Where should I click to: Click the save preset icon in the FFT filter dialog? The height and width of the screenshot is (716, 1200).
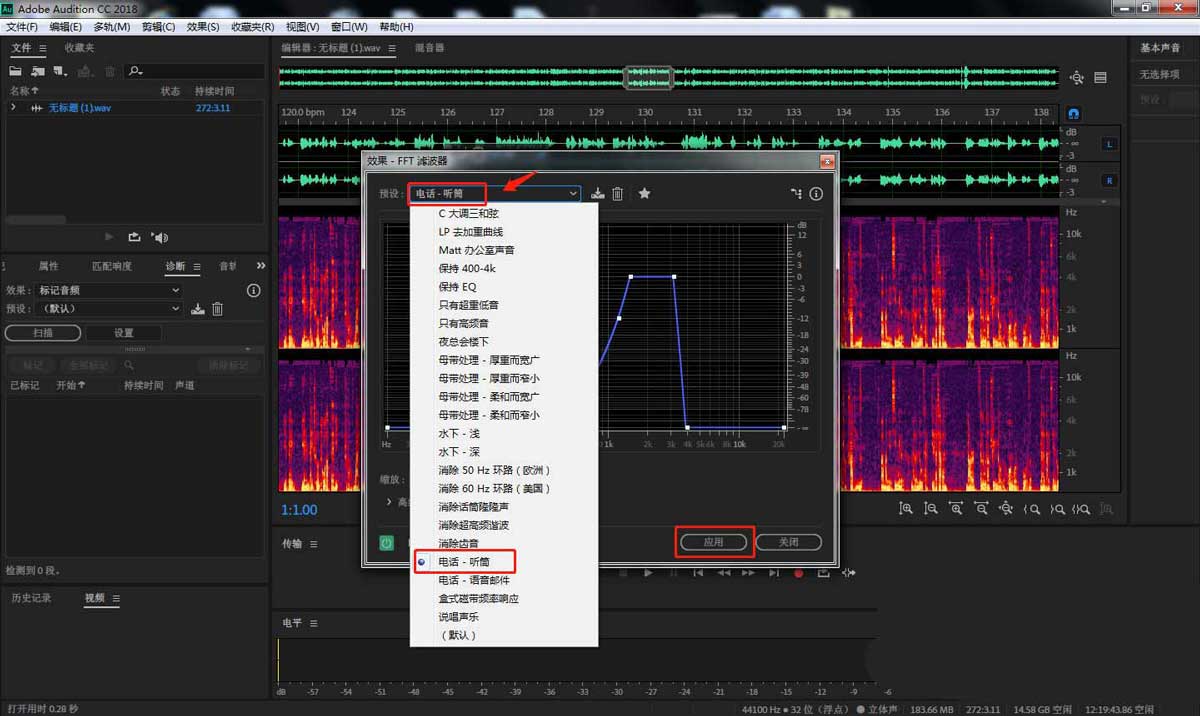click(598, 194)
